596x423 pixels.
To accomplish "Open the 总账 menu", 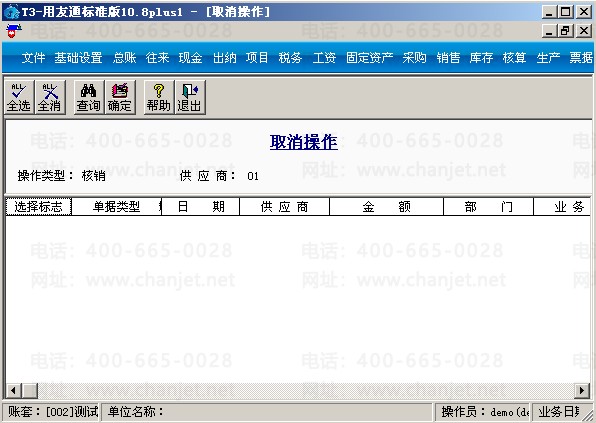I will pyautogui.click(x=124, y=58).
